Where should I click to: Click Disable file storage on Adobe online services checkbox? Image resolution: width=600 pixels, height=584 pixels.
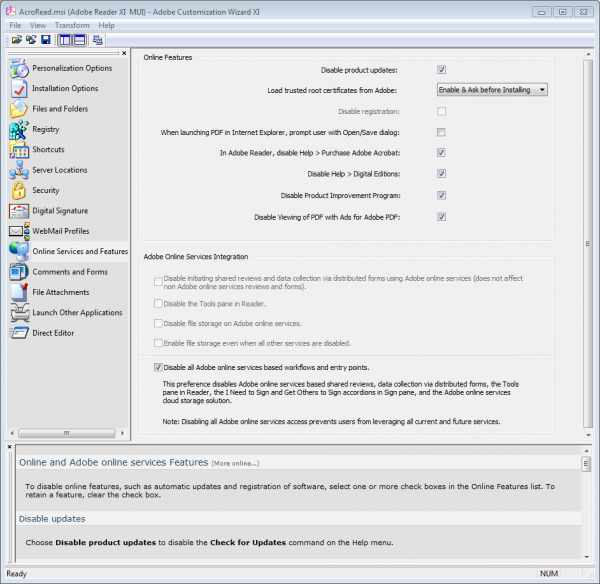[x=158, y=323]
